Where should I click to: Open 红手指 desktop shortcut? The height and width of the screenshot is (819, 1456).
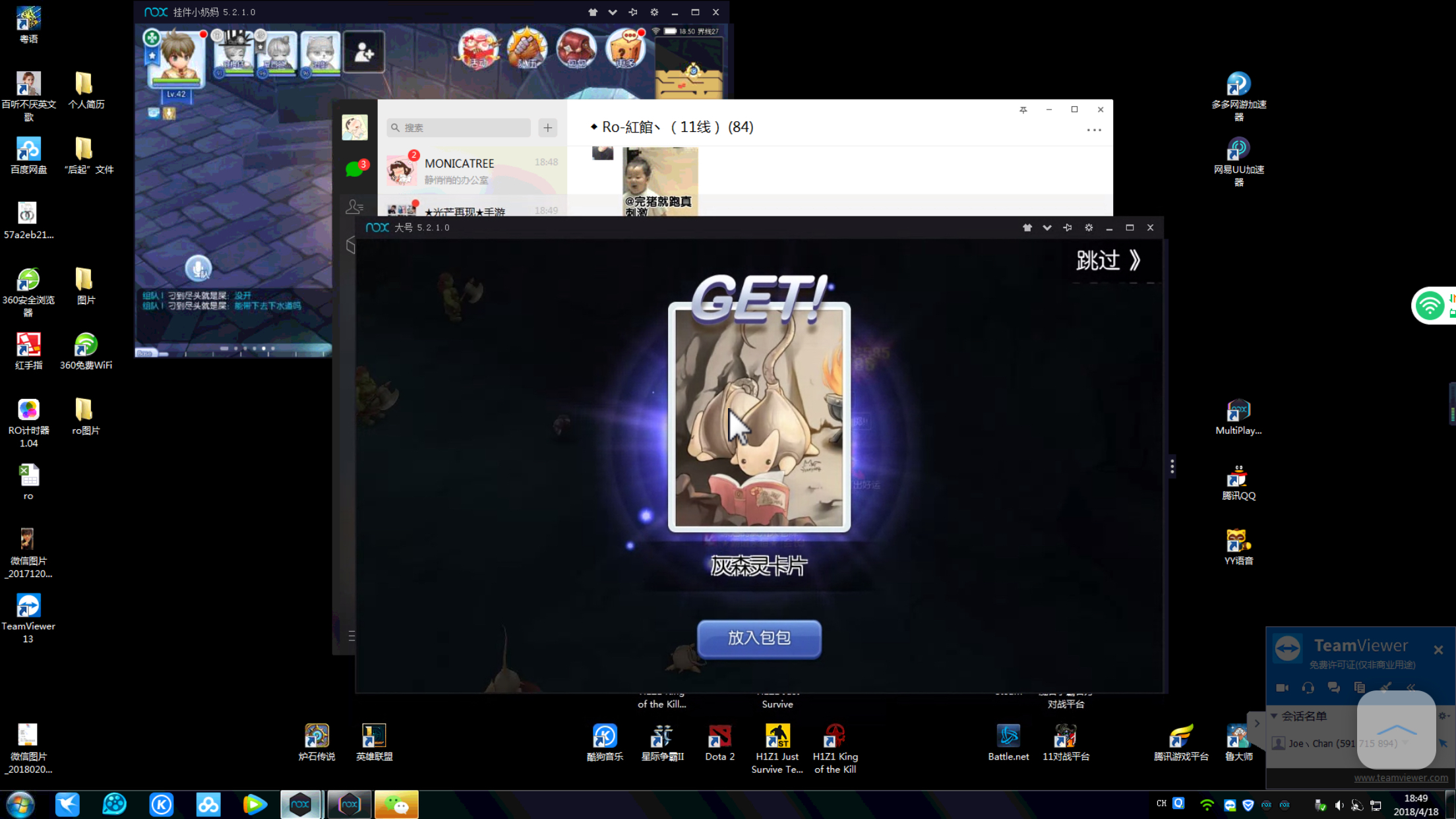coord(28,351)
